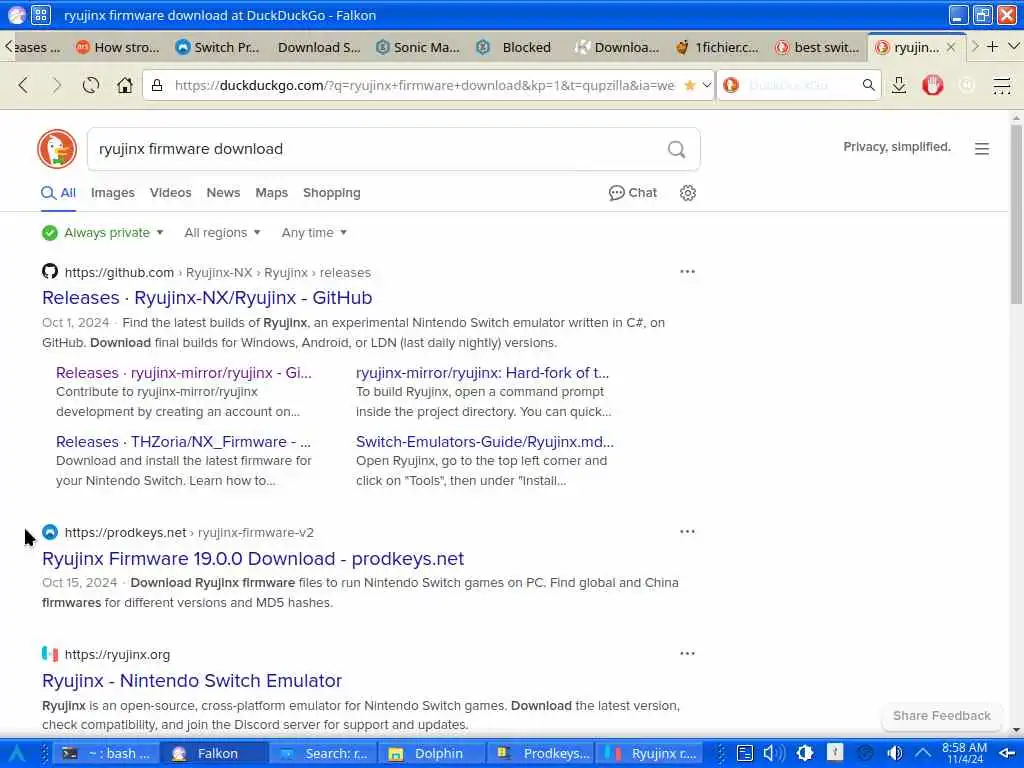Reload the current page
1024x768 pixels.
[x=91, y=85]
